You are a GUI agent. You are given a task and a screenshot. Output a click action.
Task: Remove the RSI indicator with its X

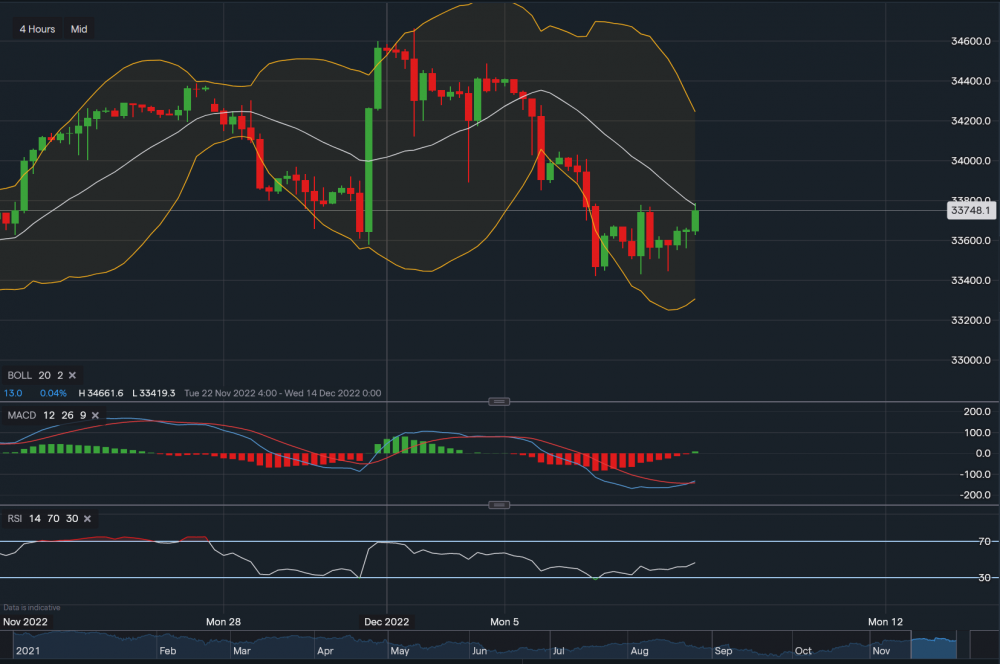[87, 518]
